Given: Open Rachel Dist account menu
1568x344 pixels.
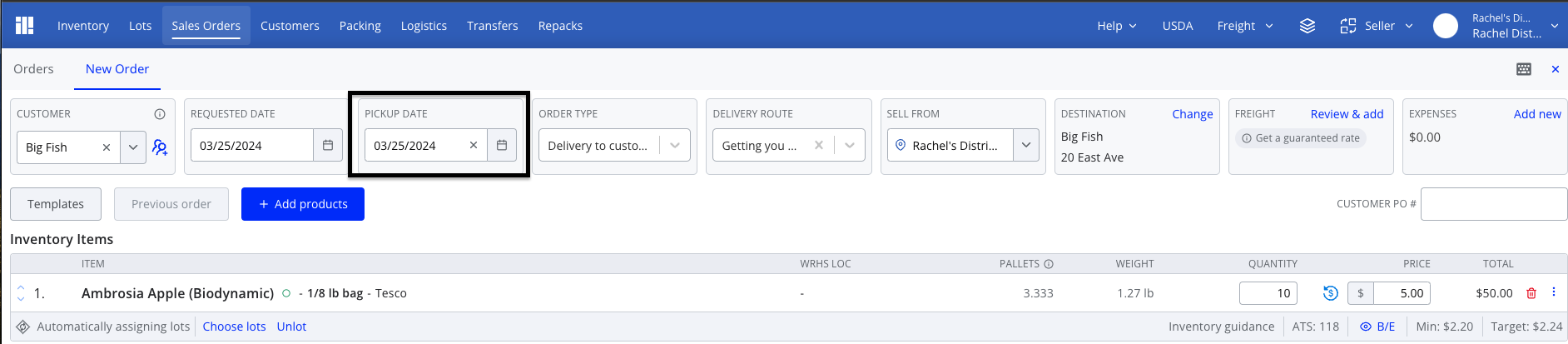Looking at the screenshot, I should tap(1514, 26).
